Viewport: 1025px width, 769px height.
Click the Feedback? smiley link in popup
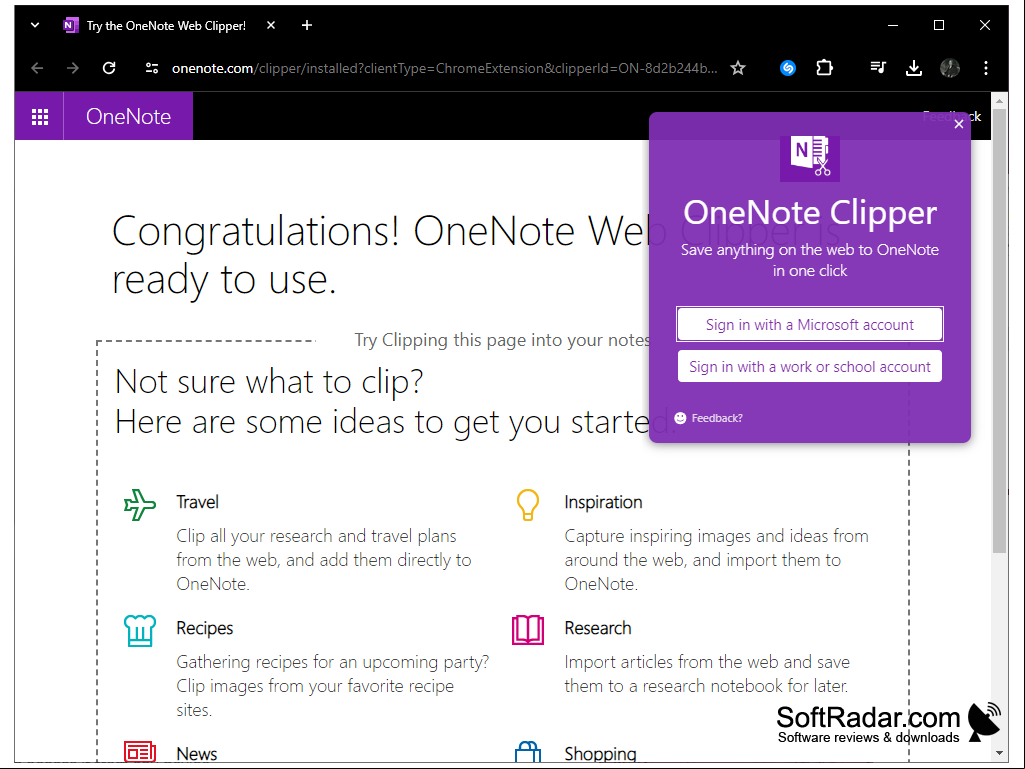[709, 418]
